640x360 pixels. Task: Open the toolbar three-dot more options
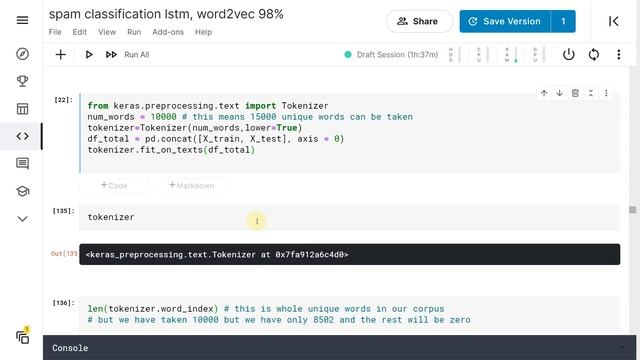619,54
